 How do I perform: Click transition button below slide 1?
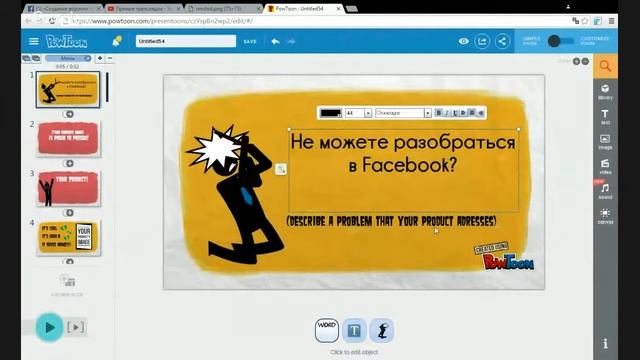coord(69,114)
